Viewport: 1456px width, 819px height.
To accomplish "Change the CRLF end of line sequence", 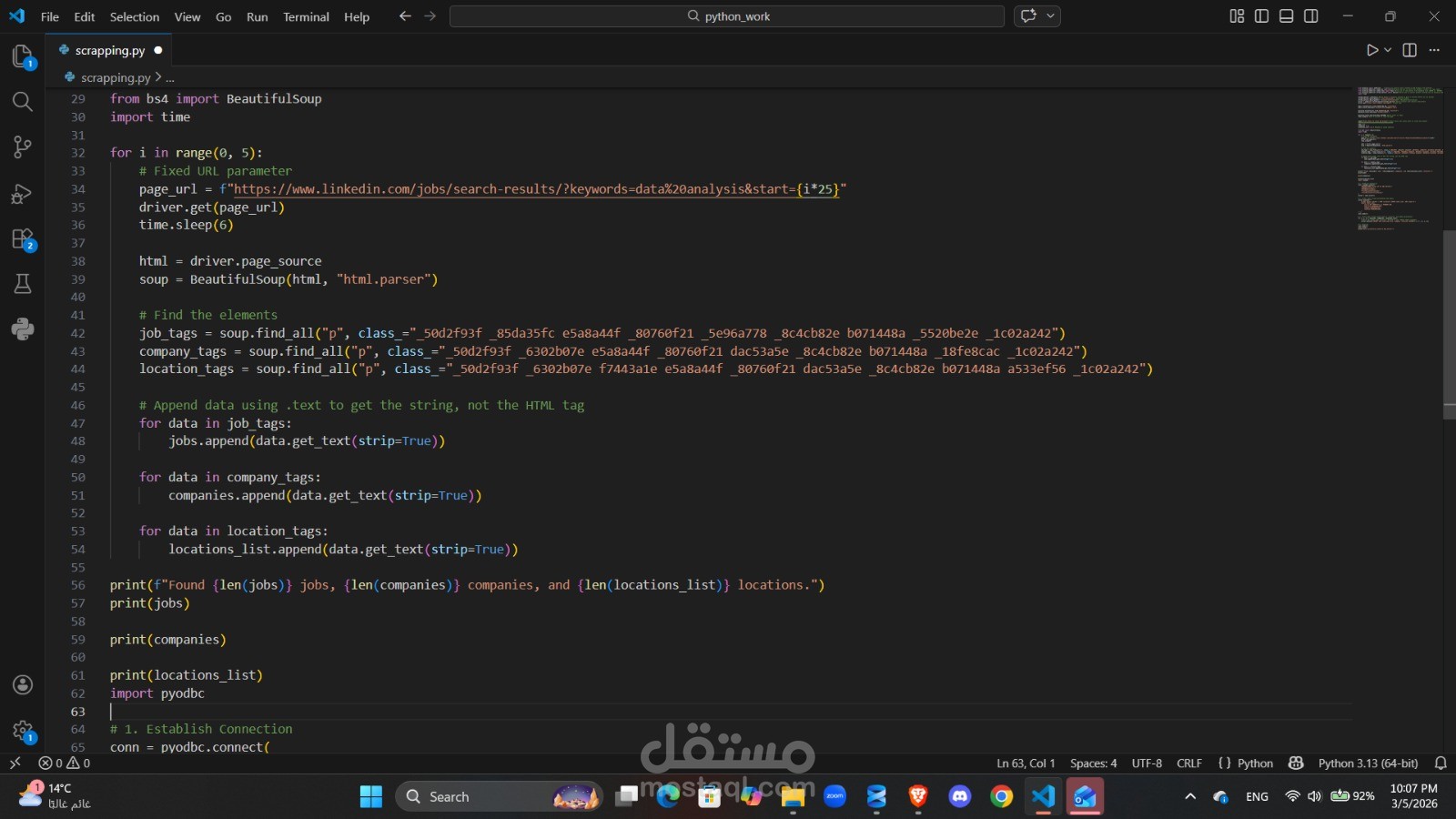I will point(1189,763).
